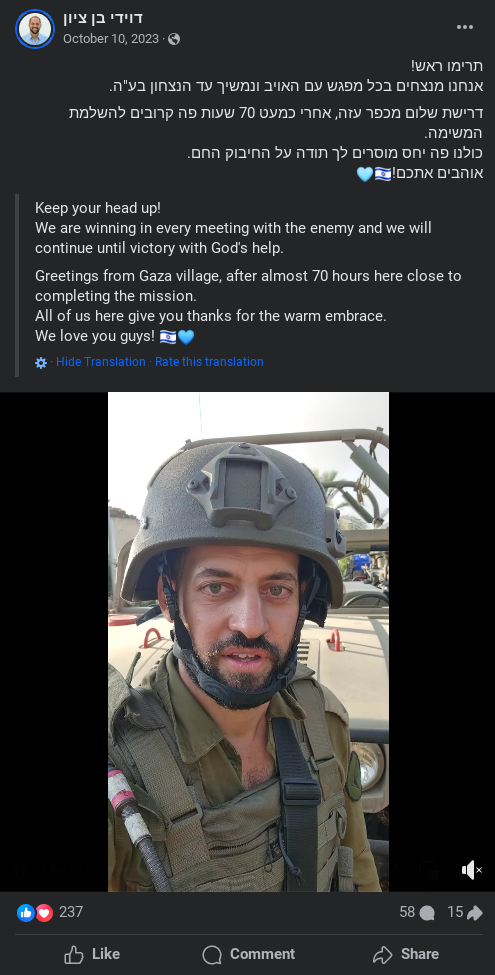Screen dimensions: 495x975
Task: Click the Comment button
Action: [249, 954]
